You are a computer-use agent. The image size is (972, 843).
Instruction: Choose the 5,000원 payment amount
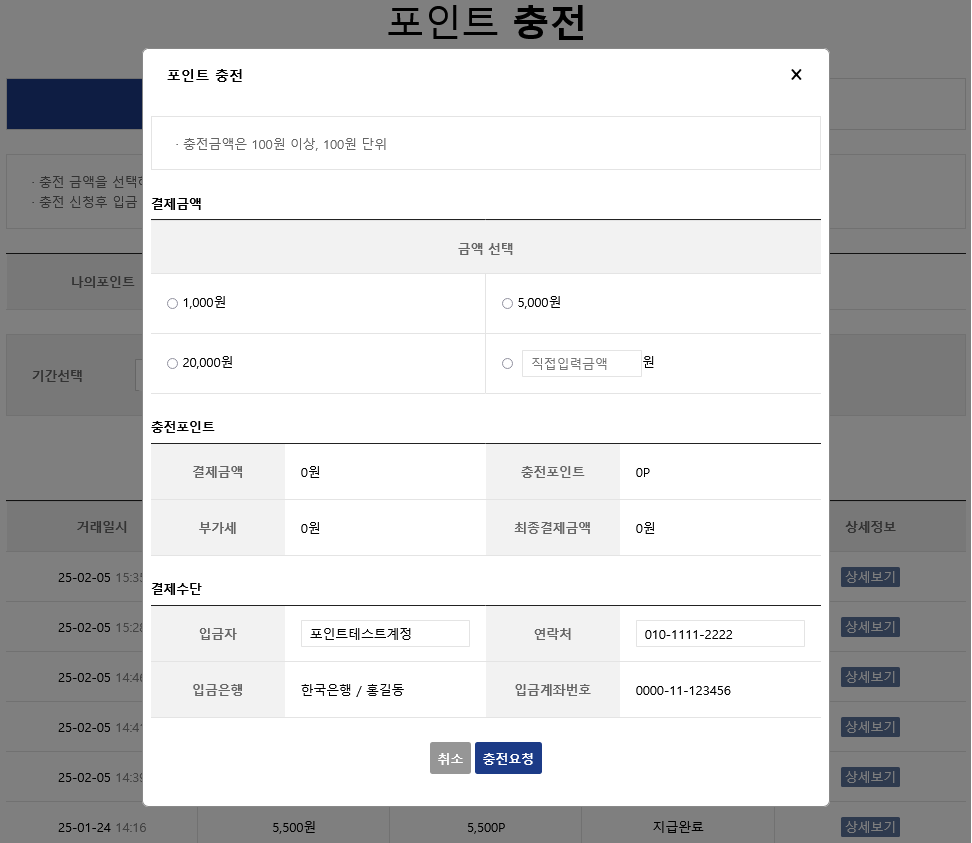[507, 304]
